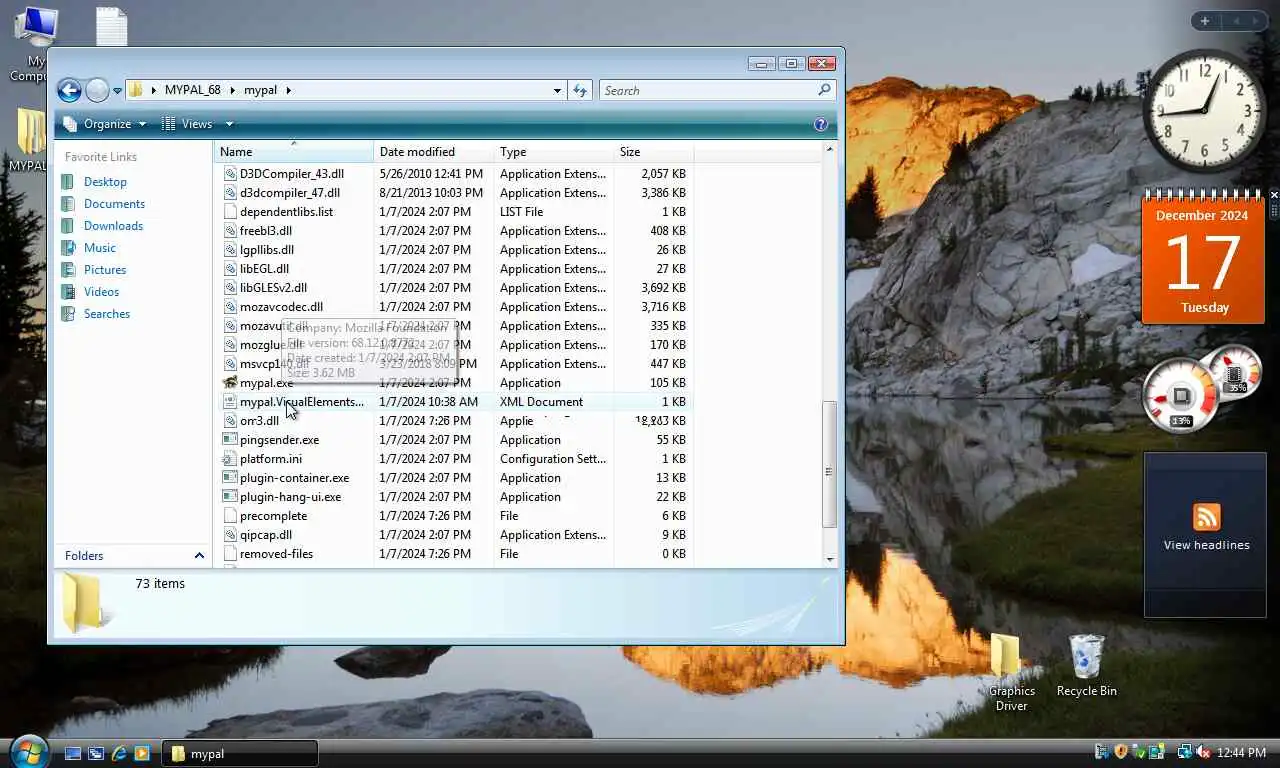Image resolution: width=1280 pixels, height=768 pixels.
Task: Click the network tray icon with red X
Action: (x=1203, y=752)
